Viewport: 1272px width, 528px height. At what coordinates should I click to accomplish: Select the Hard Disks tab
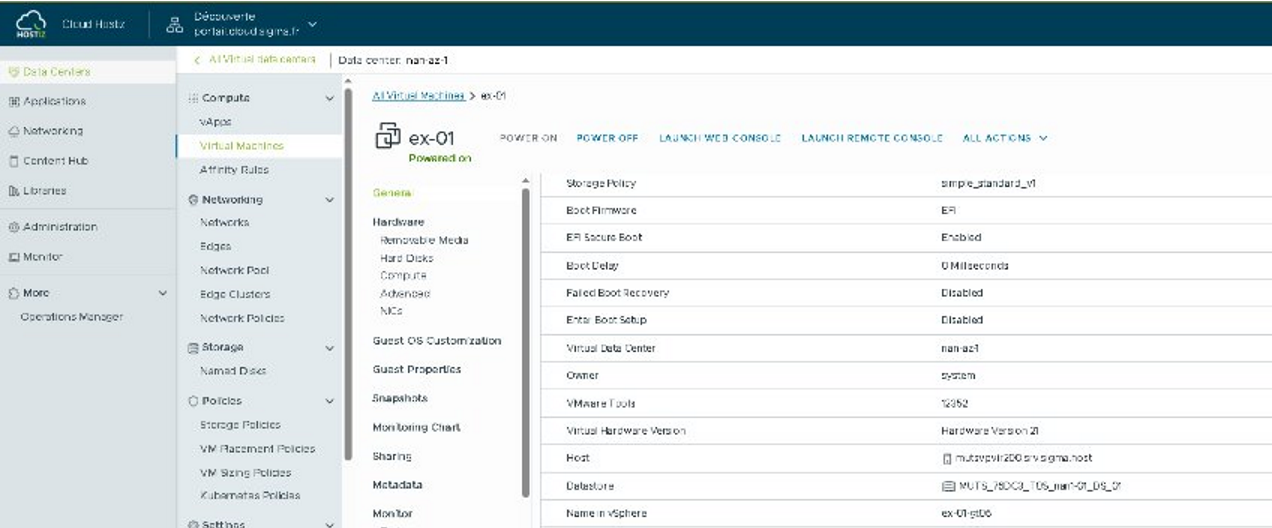point(406,258)
